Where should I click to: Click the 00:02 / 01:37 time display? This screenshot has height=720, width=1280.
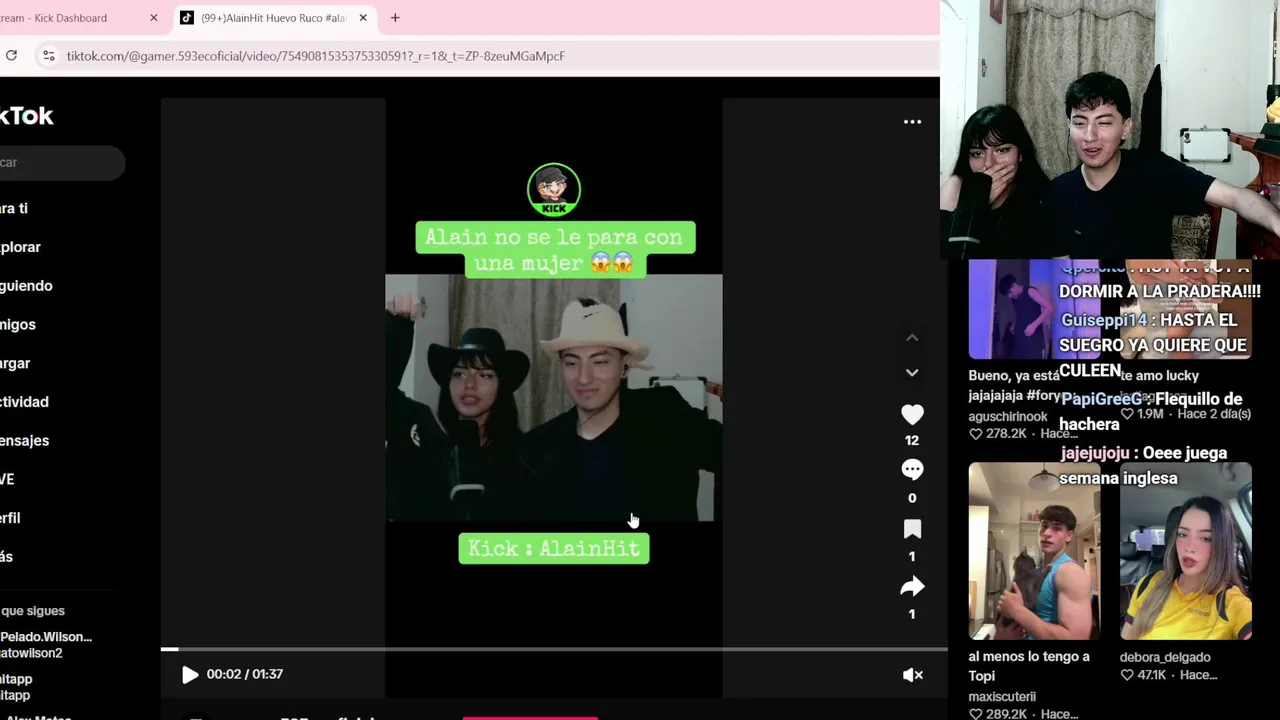(245, 674)
